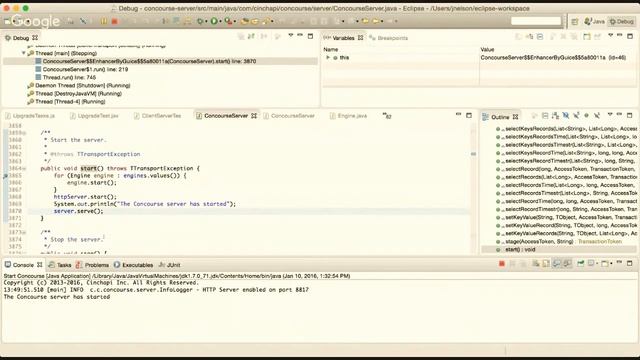Open the External Tools dropdown arrow
This screenshot has height=360, width=640.
coord(235,21)
